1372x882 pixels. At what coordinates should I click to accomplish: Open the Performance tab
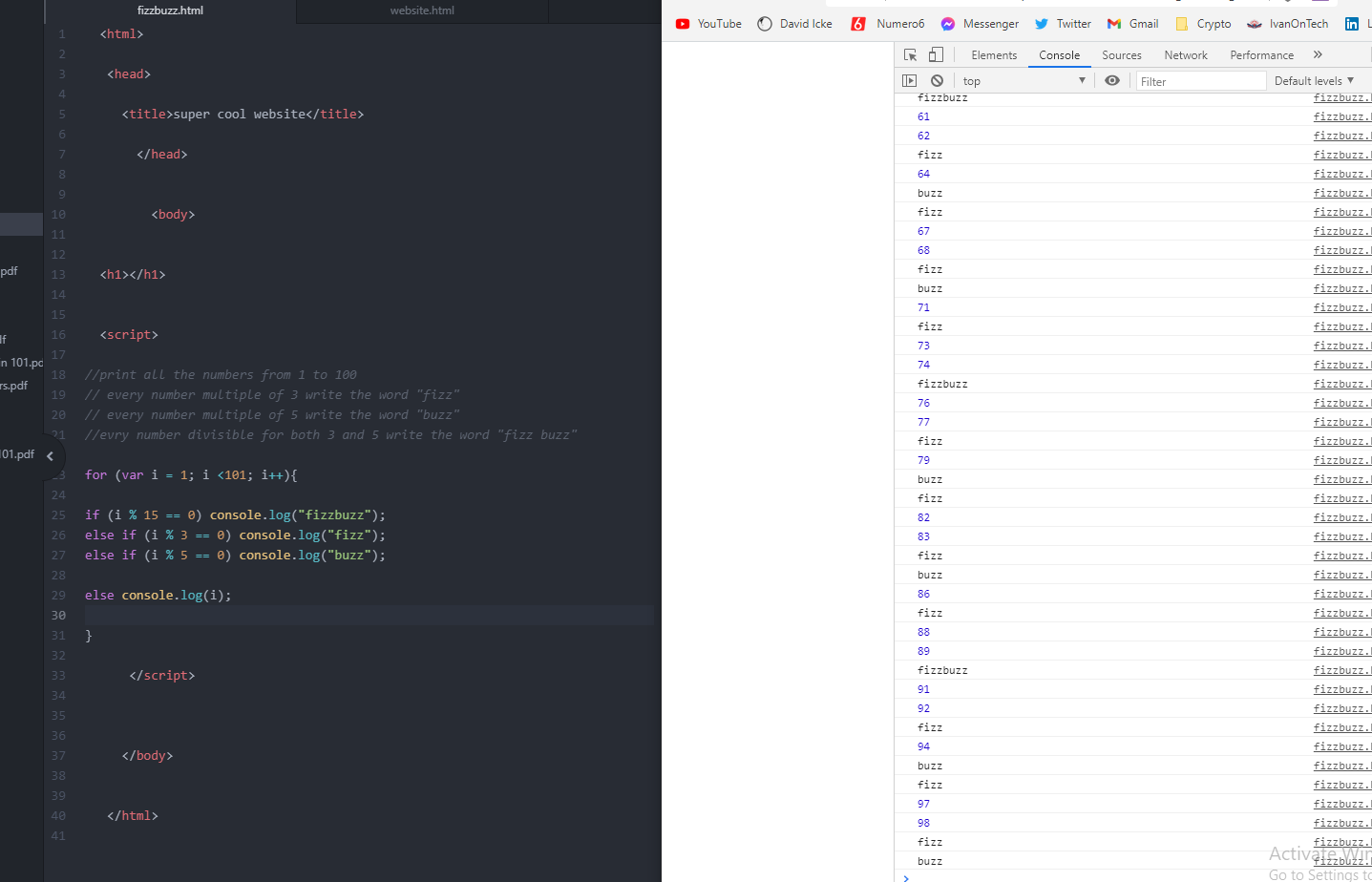coord(1262,55)
